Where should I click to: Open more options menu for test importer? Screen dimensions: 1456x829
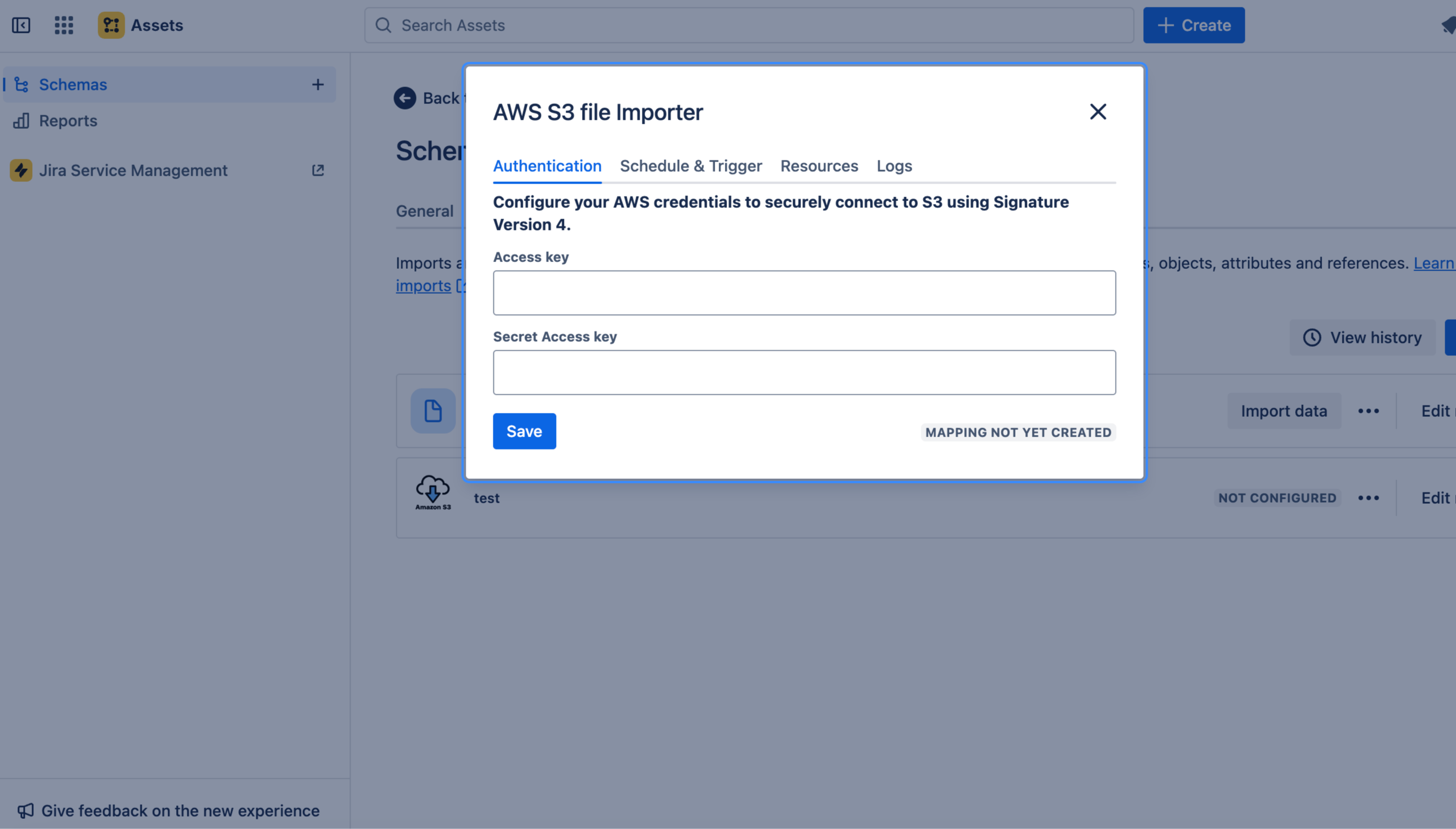click(1369, 498)
